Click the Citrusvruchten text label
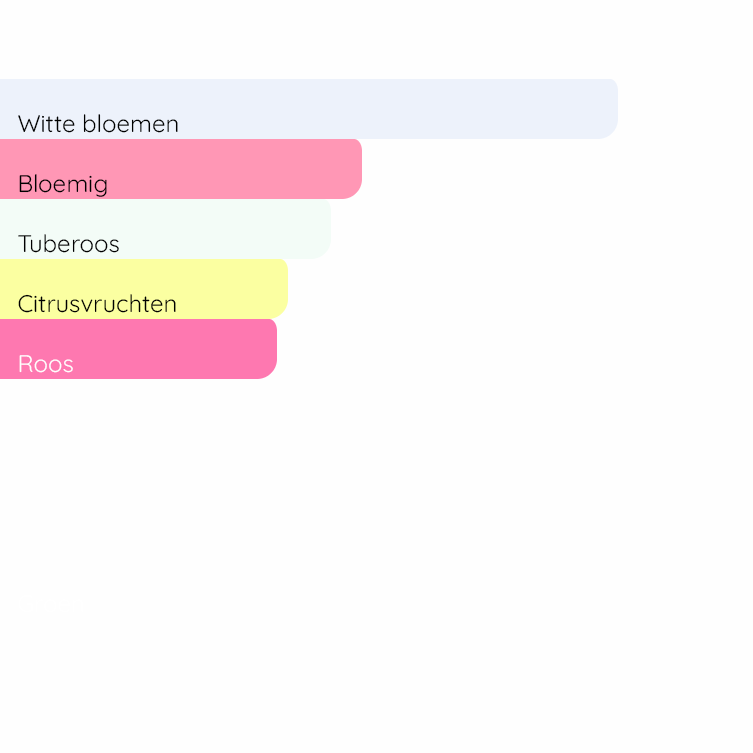Screen dimensions: 753x753 (97, 304)
